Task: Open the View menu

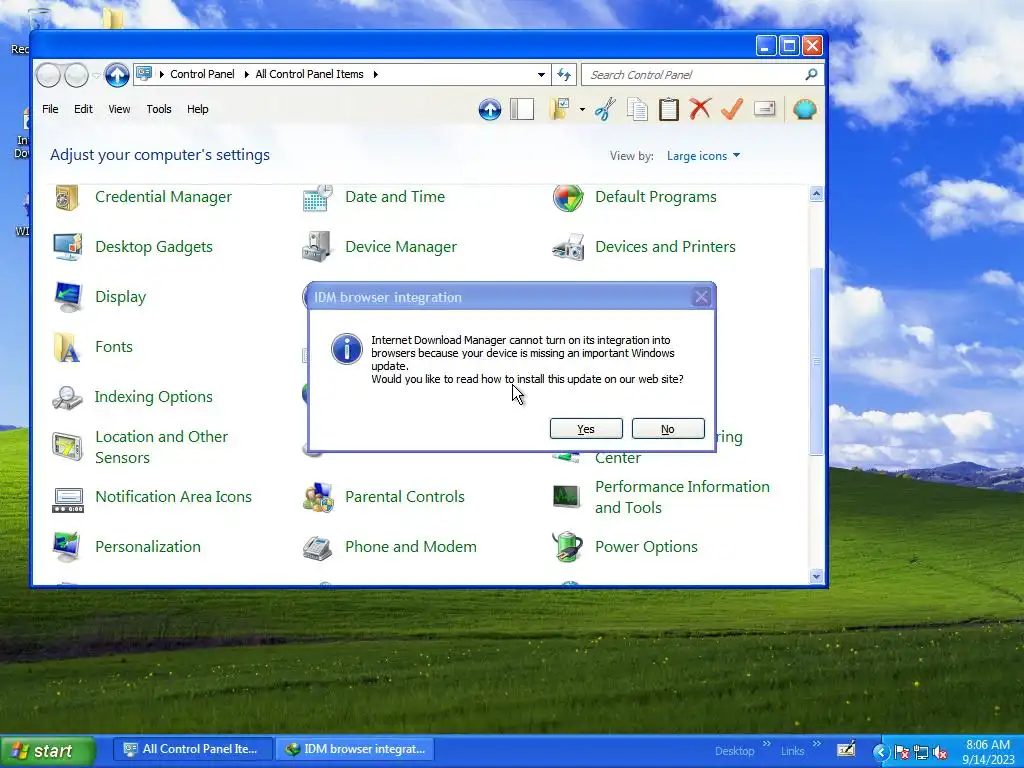Action: point(119,109)
